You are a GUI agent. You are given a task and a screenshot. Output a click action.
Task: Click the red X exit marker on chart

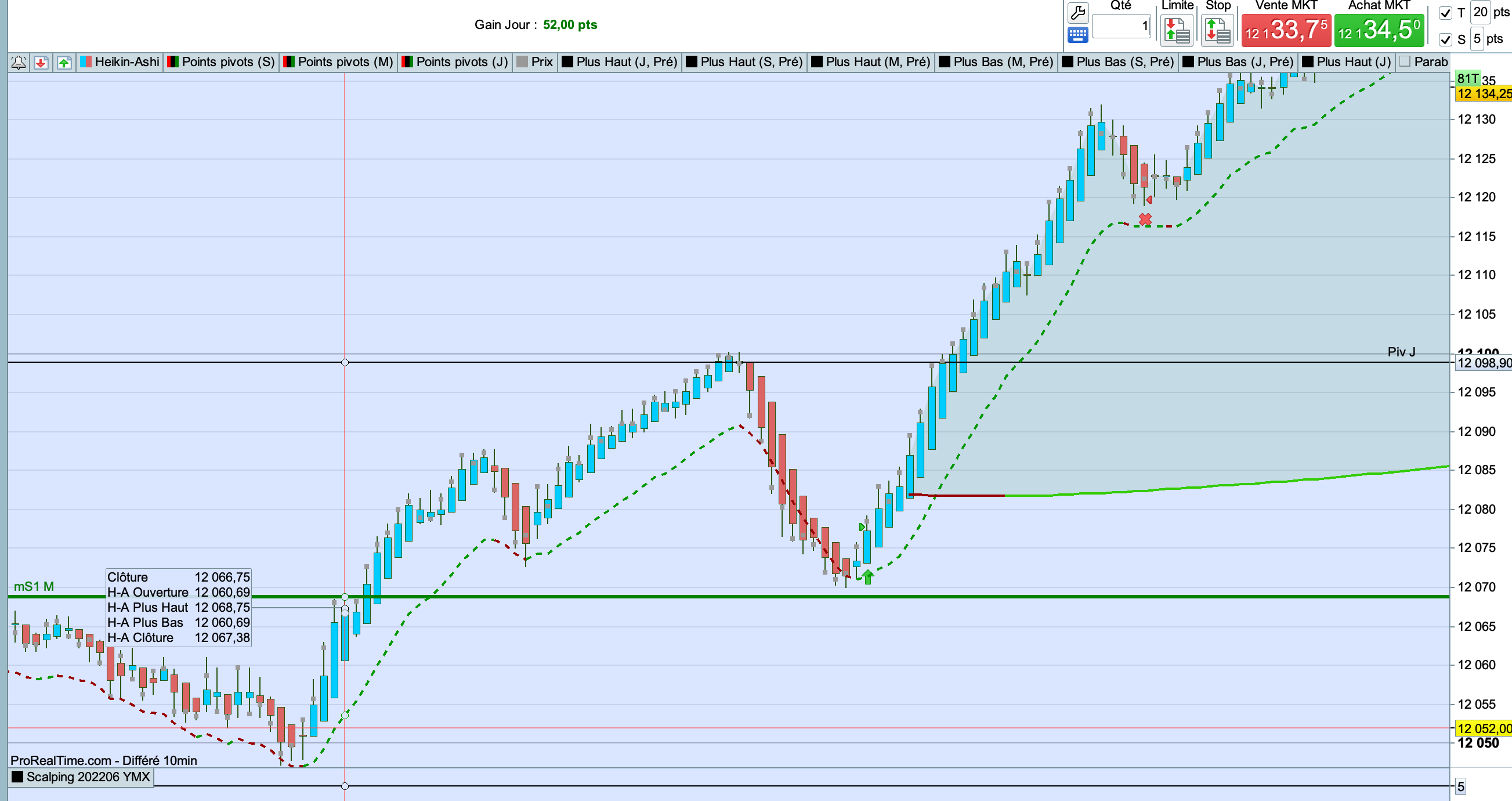tap(1145, 219)
